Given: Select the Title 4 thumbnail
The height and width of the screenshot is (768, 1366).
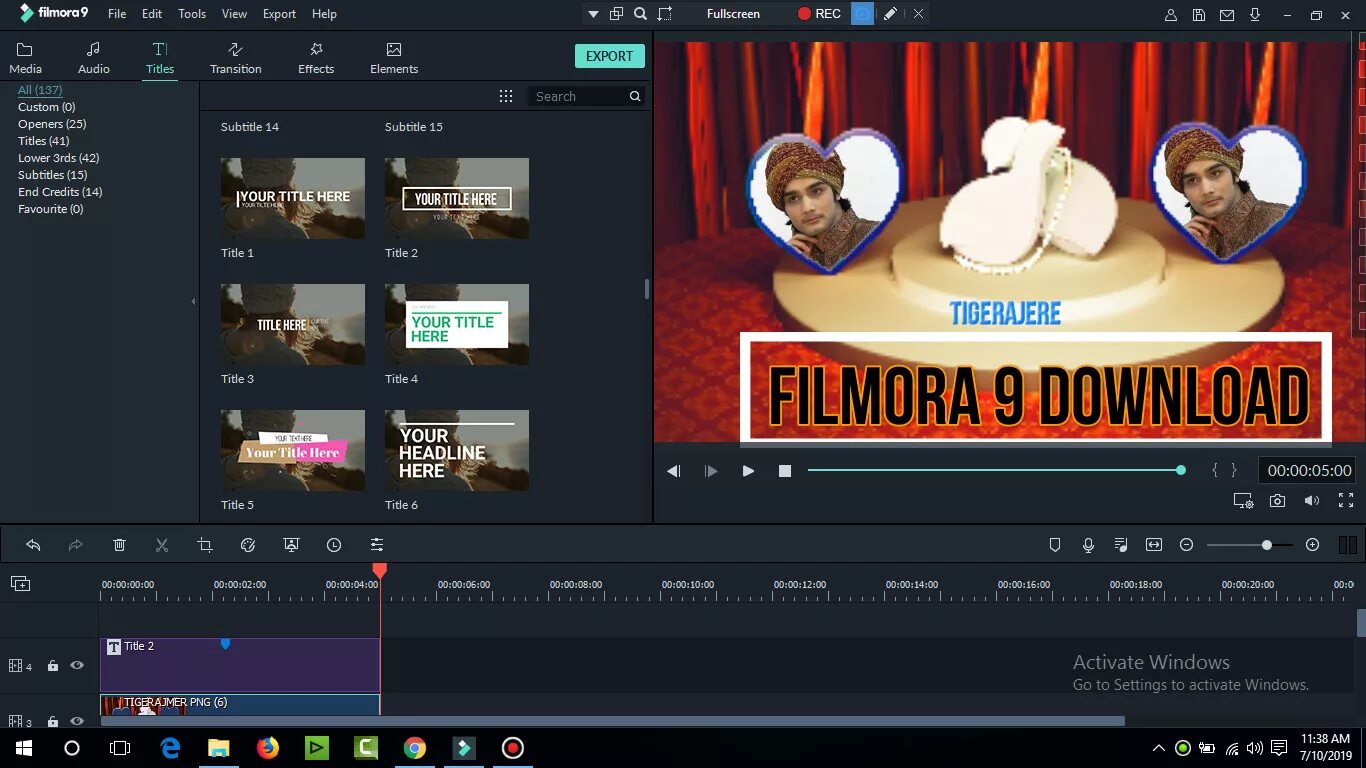Looking at the screenshot, I should point(457,324).
